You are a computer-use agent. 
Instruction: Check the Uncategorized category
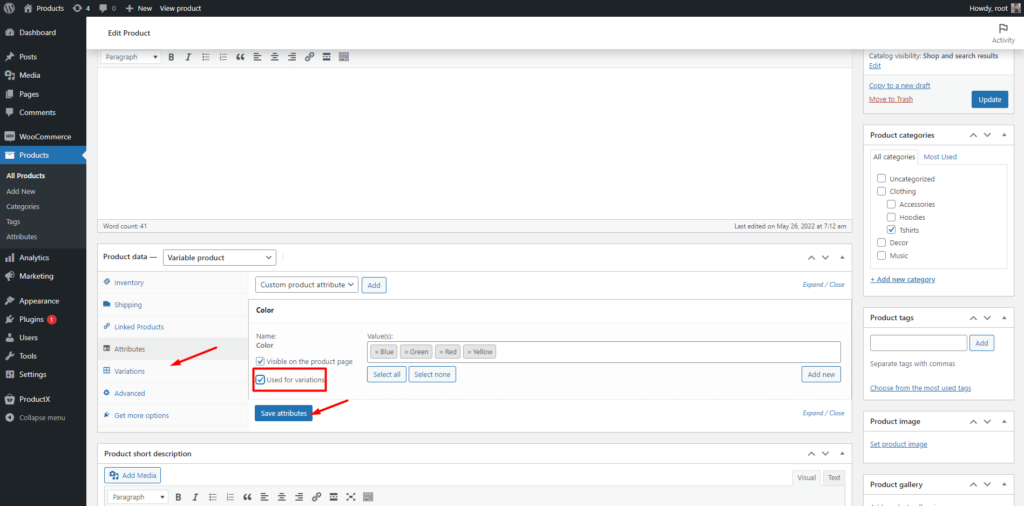click(x=881, y=178)
